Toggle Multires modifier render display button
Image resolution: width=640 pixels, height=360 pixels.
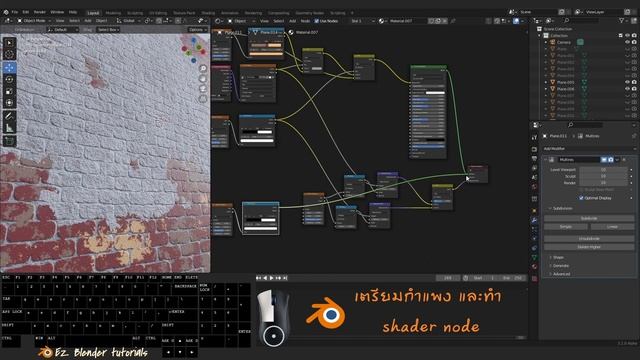[x=611, y=160]
